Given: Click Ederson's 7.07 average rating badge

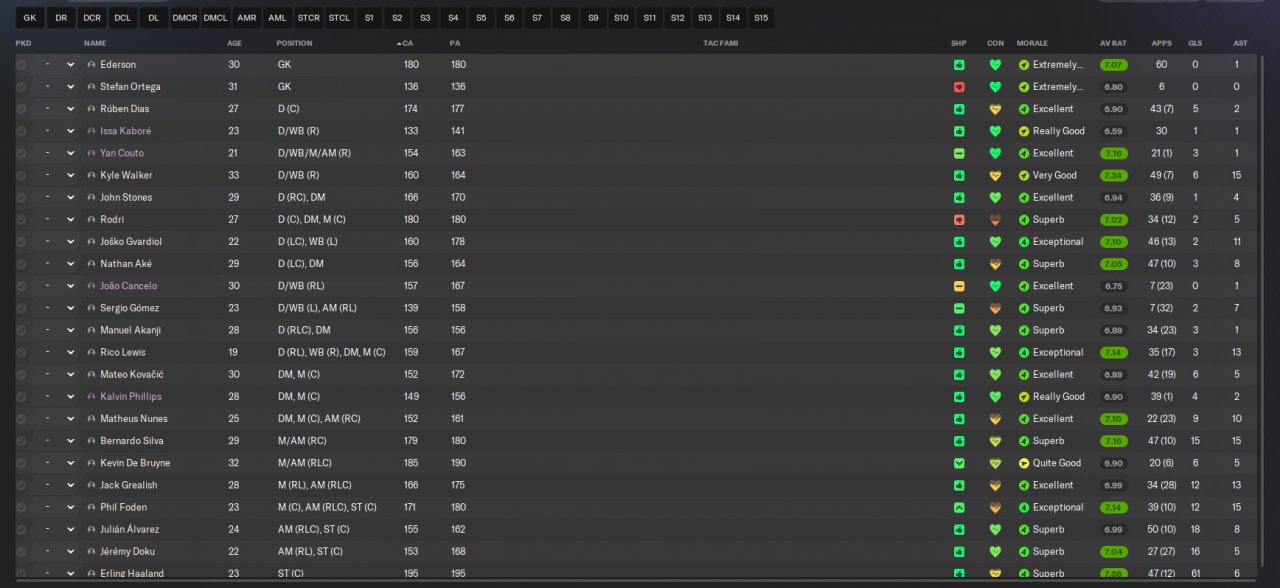Looking at the screenshot, I should point(1113,65).
